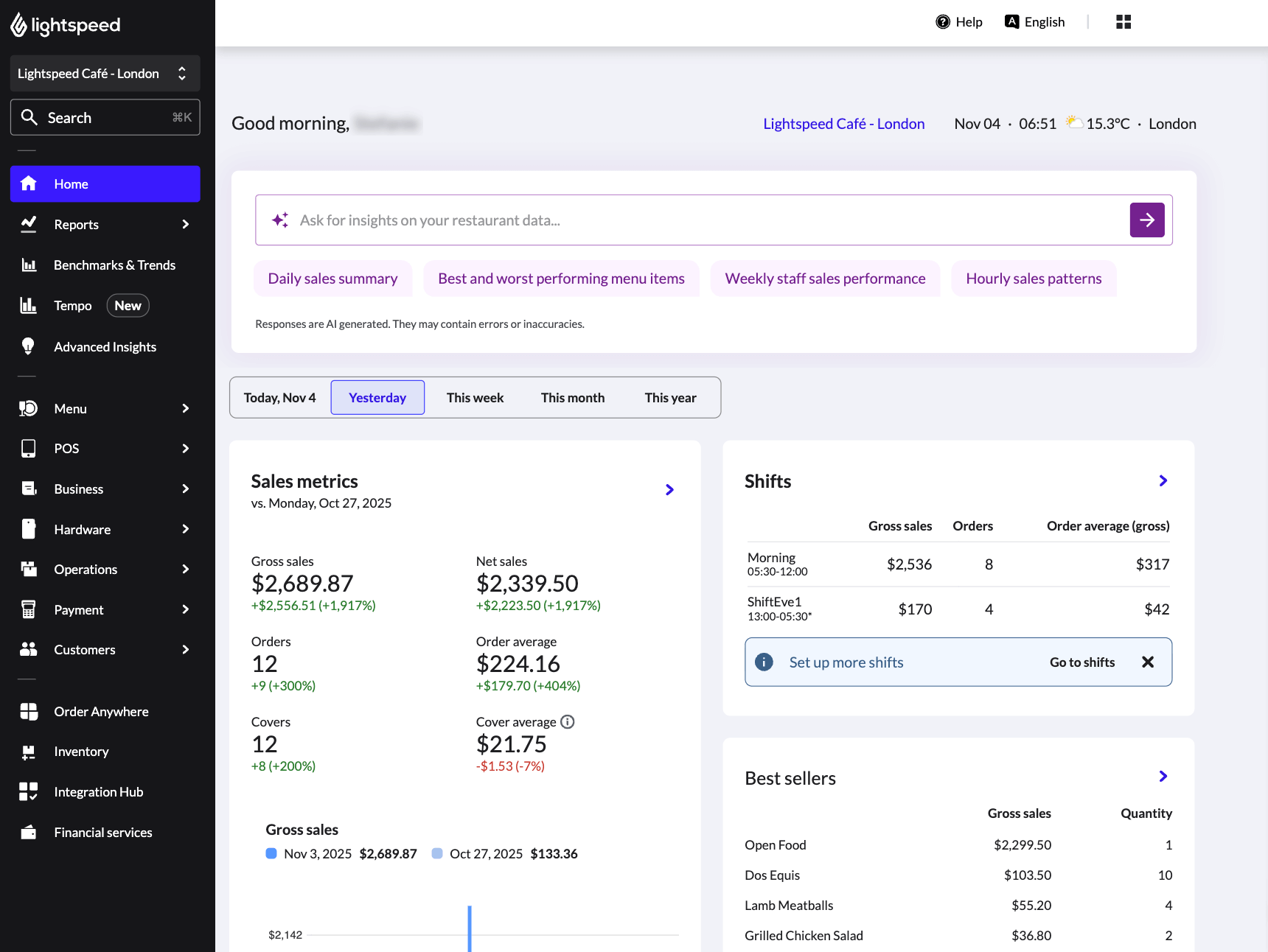
Task: Open the search bar in the sidebar
Action: pyautogui.click(x=105, y=117)
